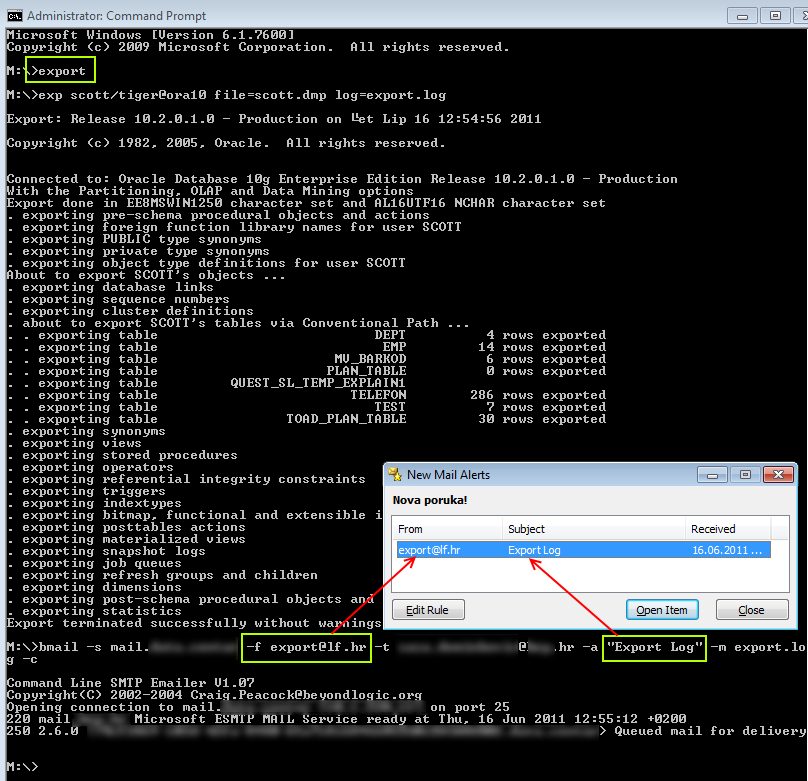Click the 'exporting PUBLIC type synonyms' line
The width and height of the screenshot is (808, 781).
point(134,239)
